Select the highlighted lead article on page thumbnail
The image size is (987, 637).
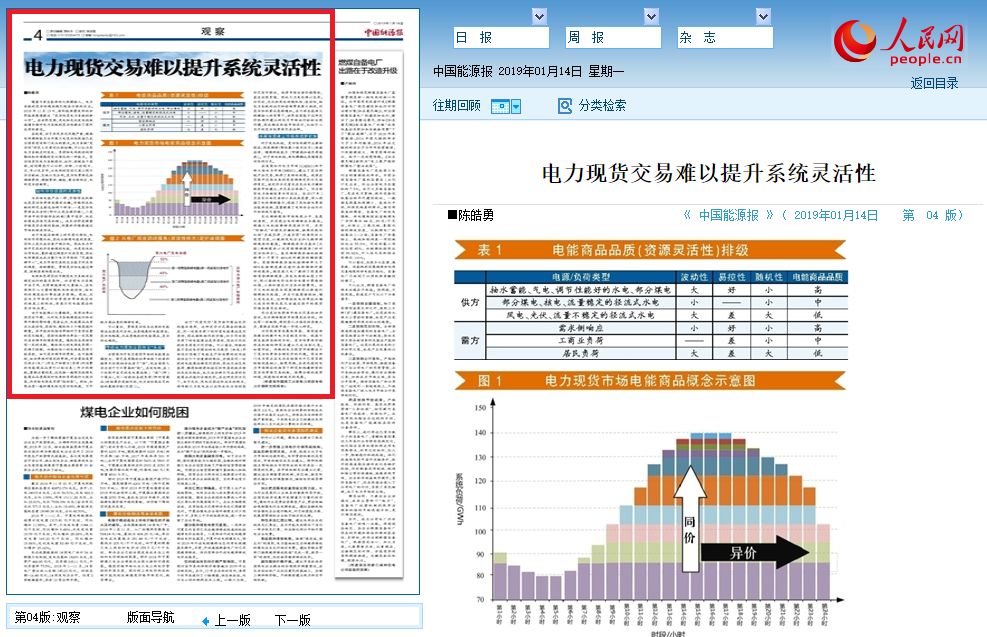(x=171, y=205)
